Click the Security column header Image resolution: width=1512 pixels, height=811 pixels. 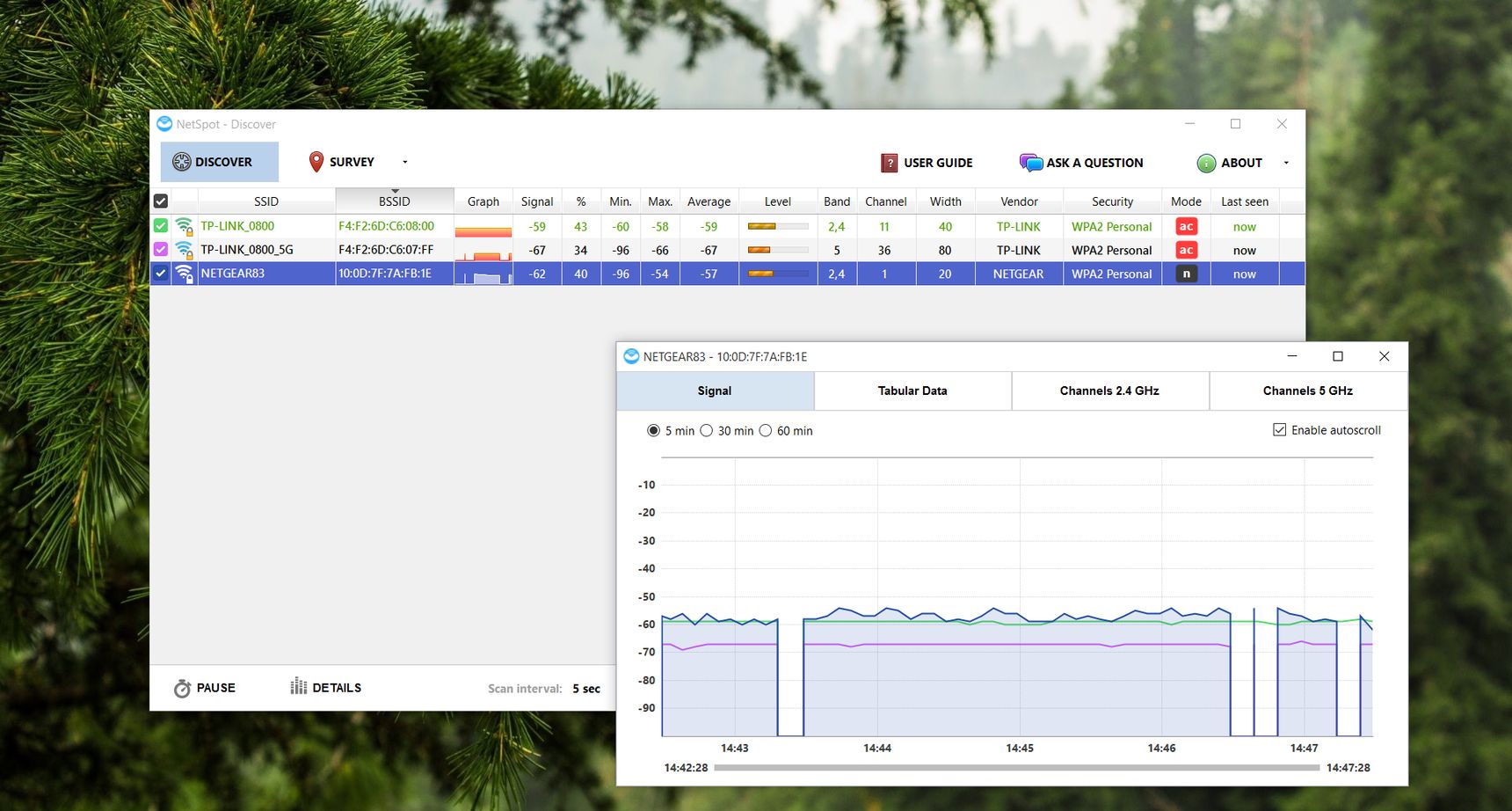coord(1112,201)
